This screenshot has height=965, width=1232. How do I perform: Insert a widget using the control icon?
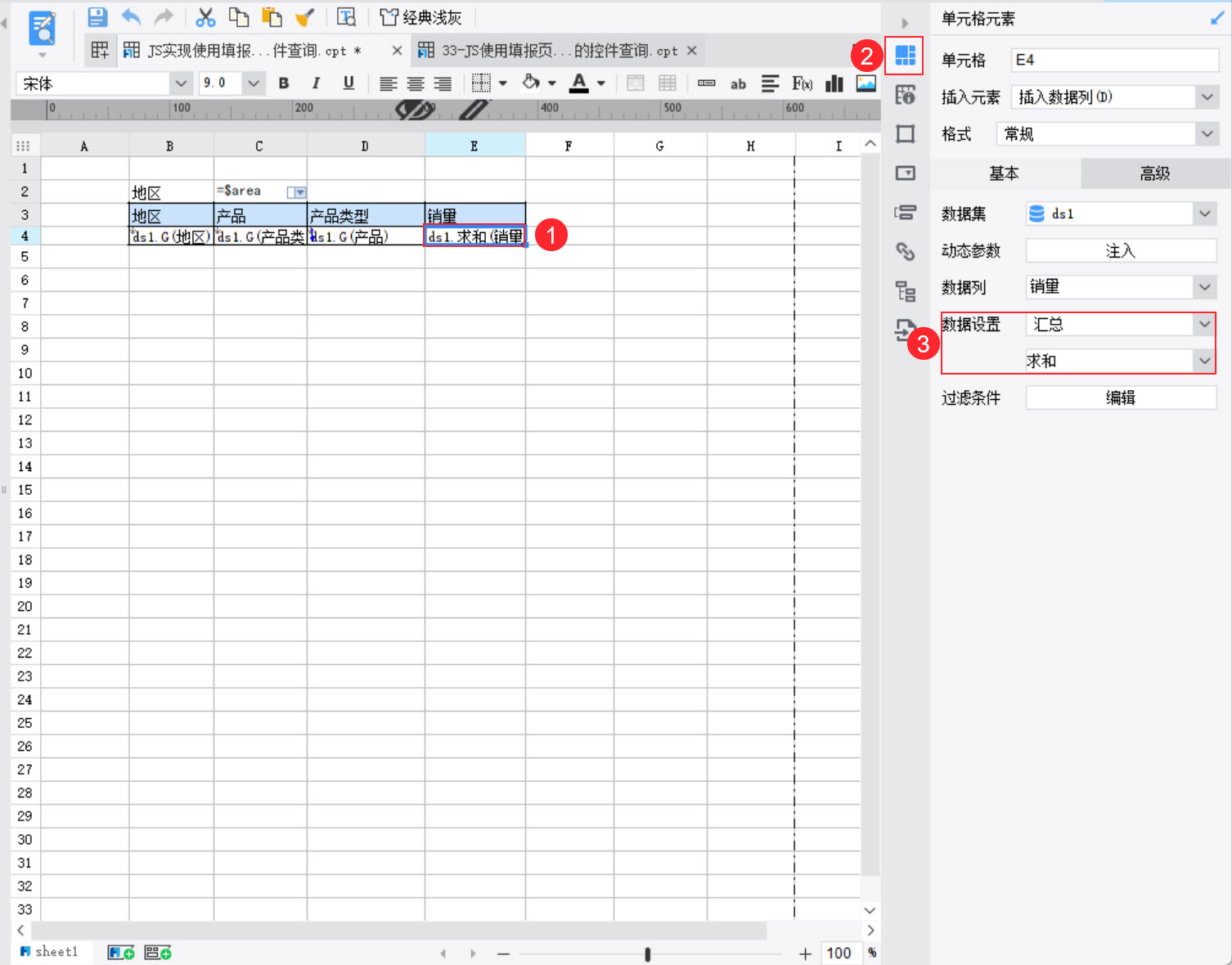707,83
